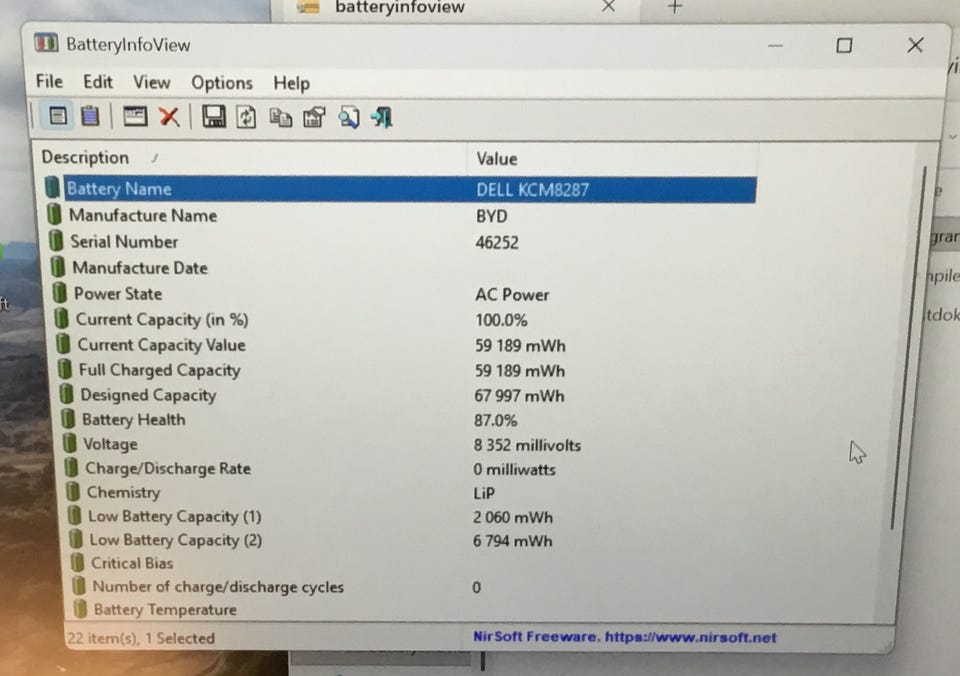Open a new browser tab with plus button

(675, 7)
